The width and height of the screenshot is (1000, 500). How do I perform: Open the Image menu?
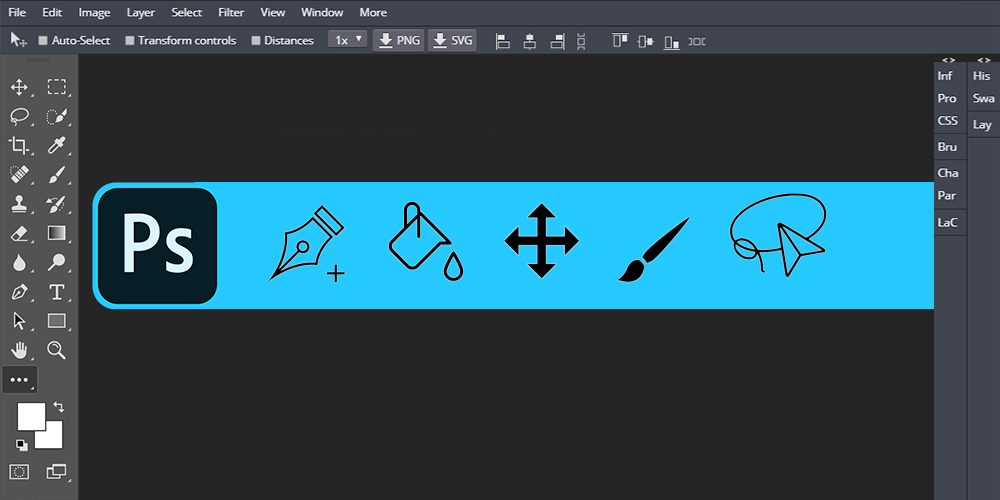pyautogui.click(x=94, y=13)
